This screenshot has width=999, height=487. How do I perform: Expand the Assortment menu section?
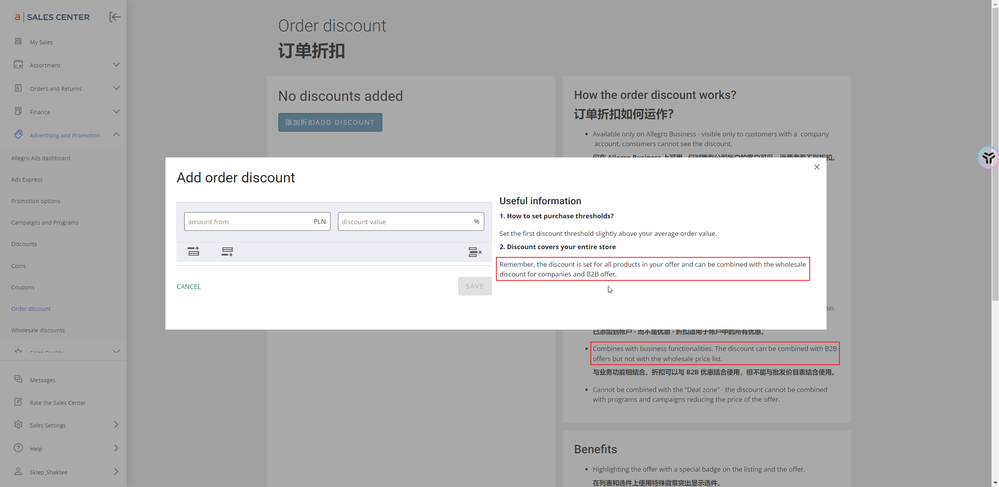point(116,65)
